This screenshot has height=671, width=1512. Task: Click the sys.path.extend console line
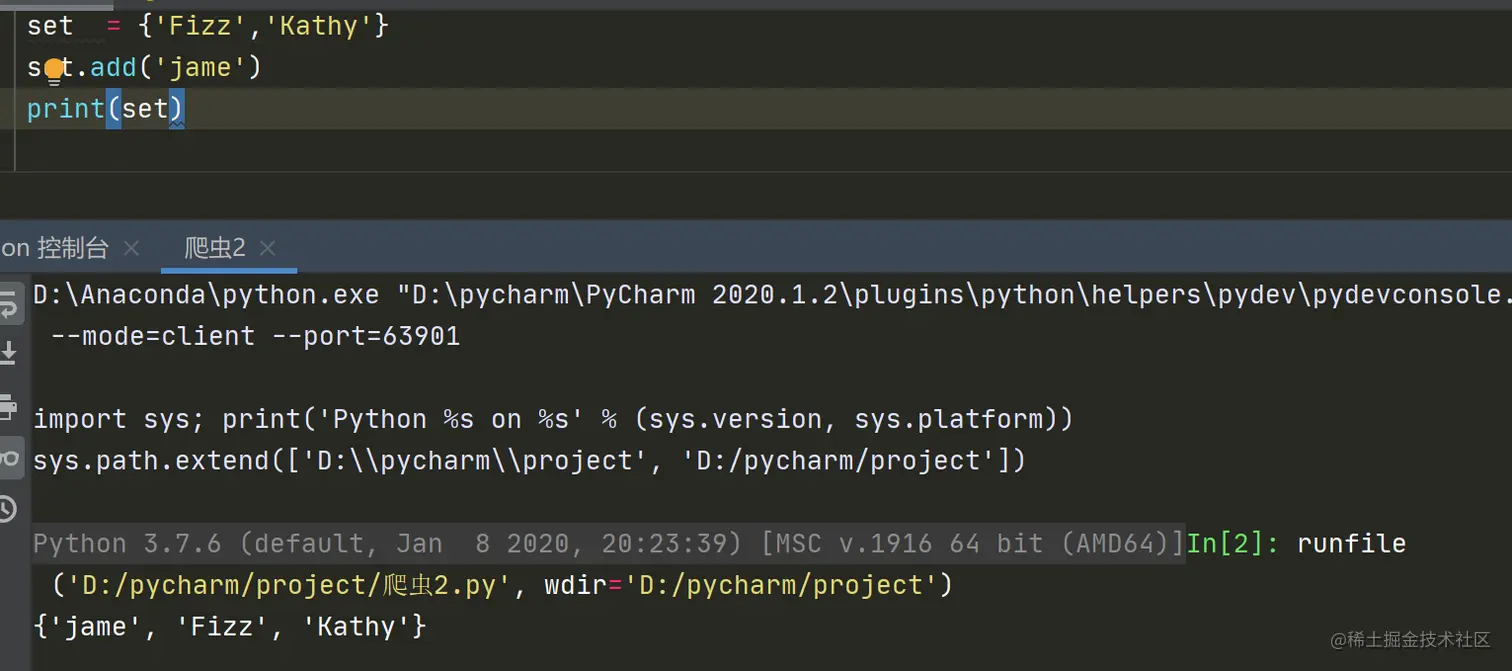pos(530,460)
